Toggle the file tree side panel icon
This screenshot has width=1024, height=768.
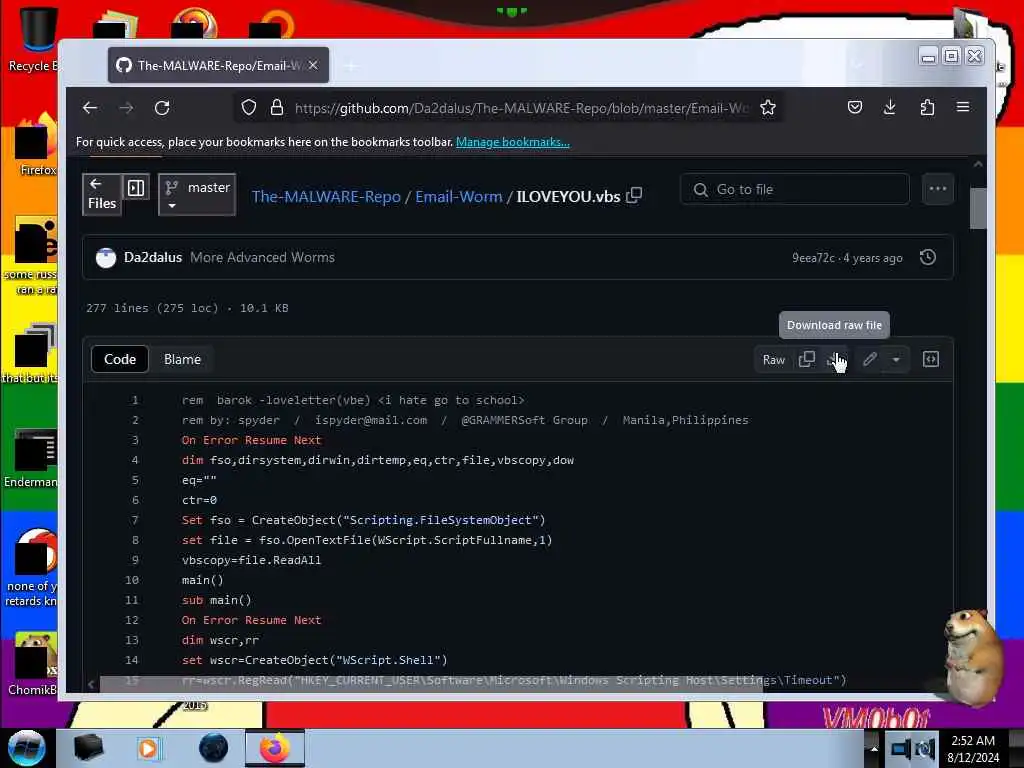pyautogui.click(x=136, y=188)
